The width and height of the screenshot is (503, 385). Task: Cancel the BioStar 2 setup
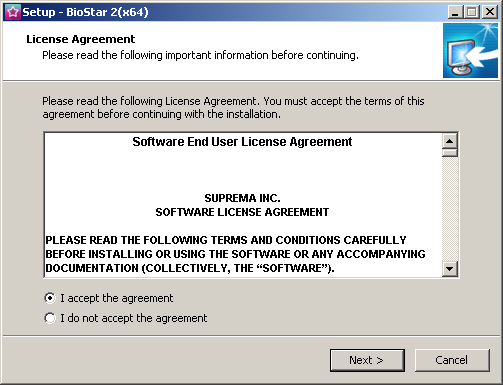[452, 360]
